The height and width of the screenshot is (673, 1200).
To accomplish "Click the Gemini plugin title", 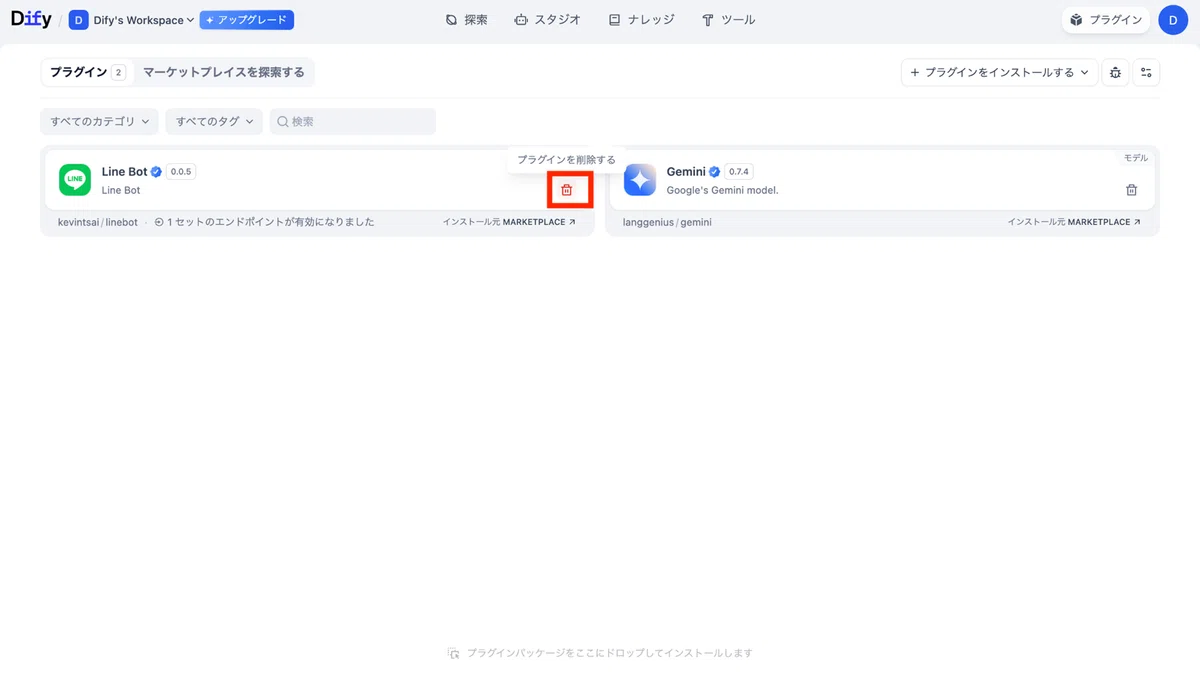I will [686, 172].
